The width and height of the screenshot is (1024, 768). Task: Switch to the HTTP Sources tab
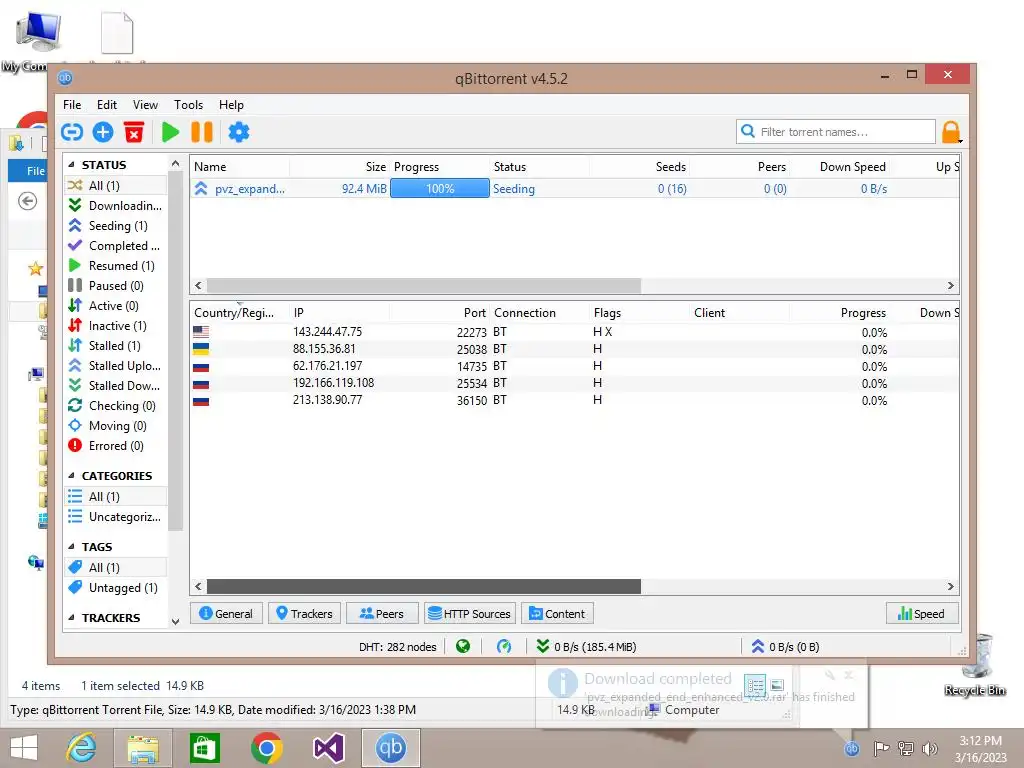coord(470,614)
